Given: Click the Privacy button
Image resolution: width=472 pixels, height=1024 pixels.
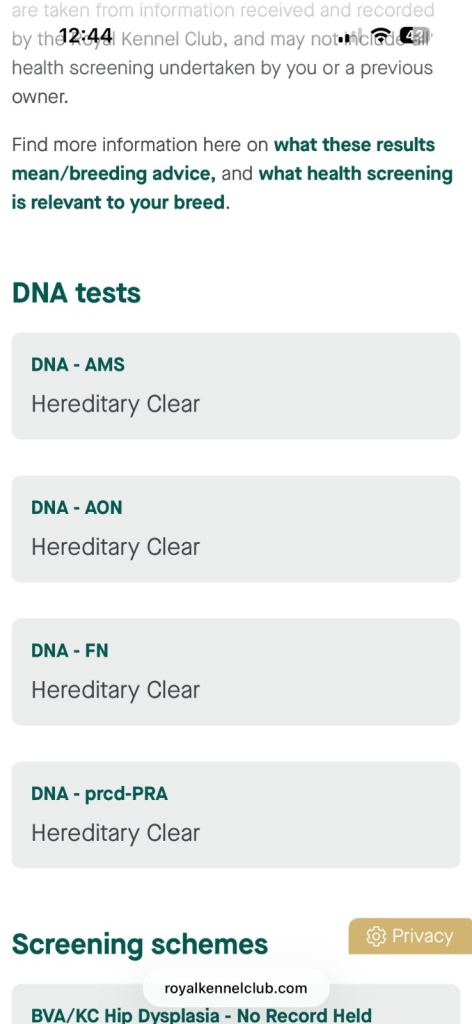Looking at the screenshot, I should click(x=410, y=936).
